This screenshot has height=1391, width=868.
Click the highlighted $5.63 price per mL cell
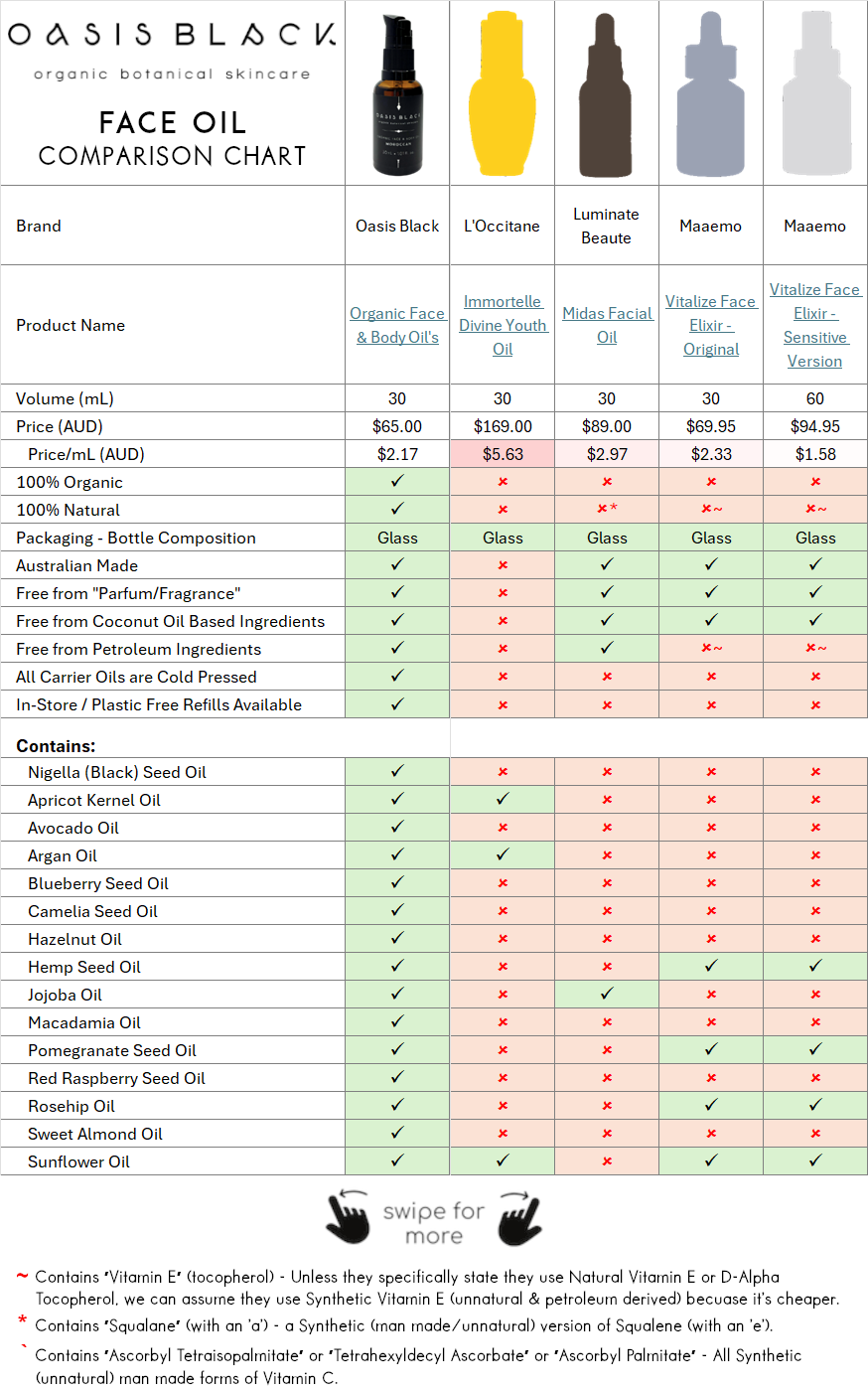click(x=502, y=453)
